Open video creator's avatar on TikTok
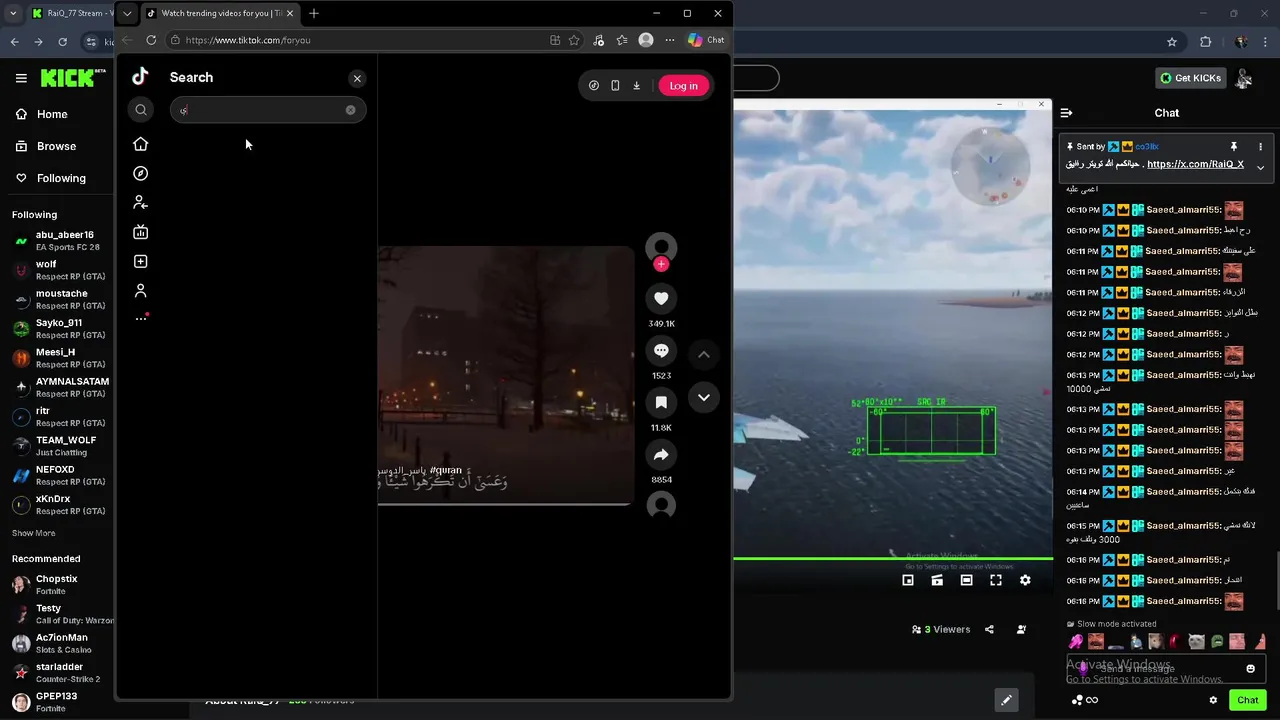The width and height of the screenshot is (1280, 720). [661, 247]
